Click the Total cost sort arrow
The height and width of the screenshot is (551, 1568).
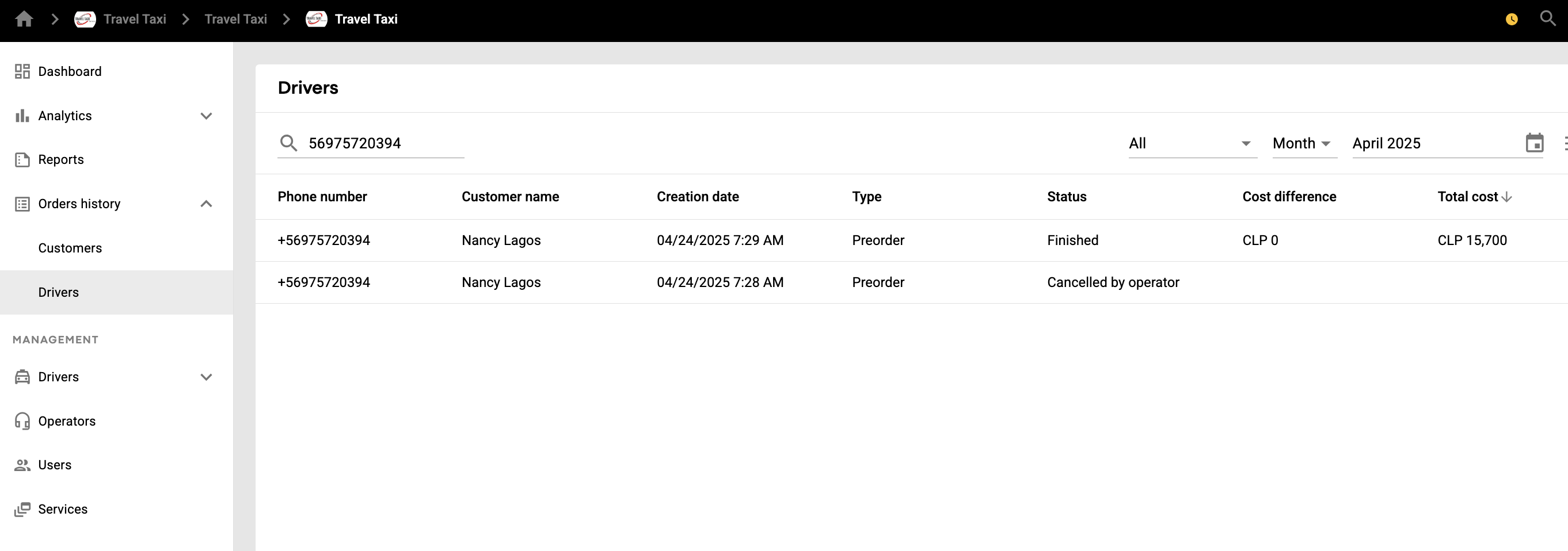point(1507,197)
